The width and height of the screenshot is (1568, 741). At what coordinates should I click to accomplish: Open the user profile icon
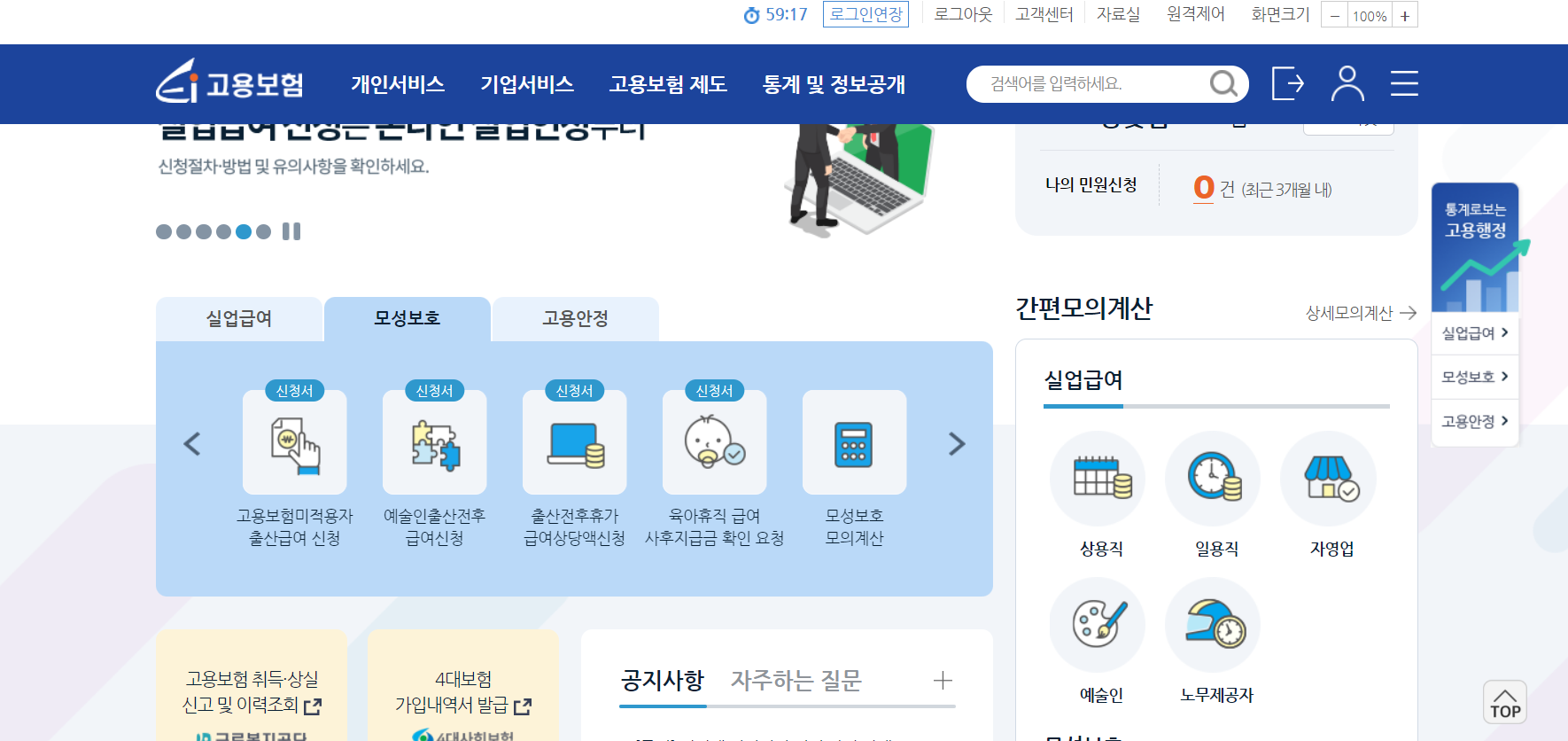click(1347, 83)
